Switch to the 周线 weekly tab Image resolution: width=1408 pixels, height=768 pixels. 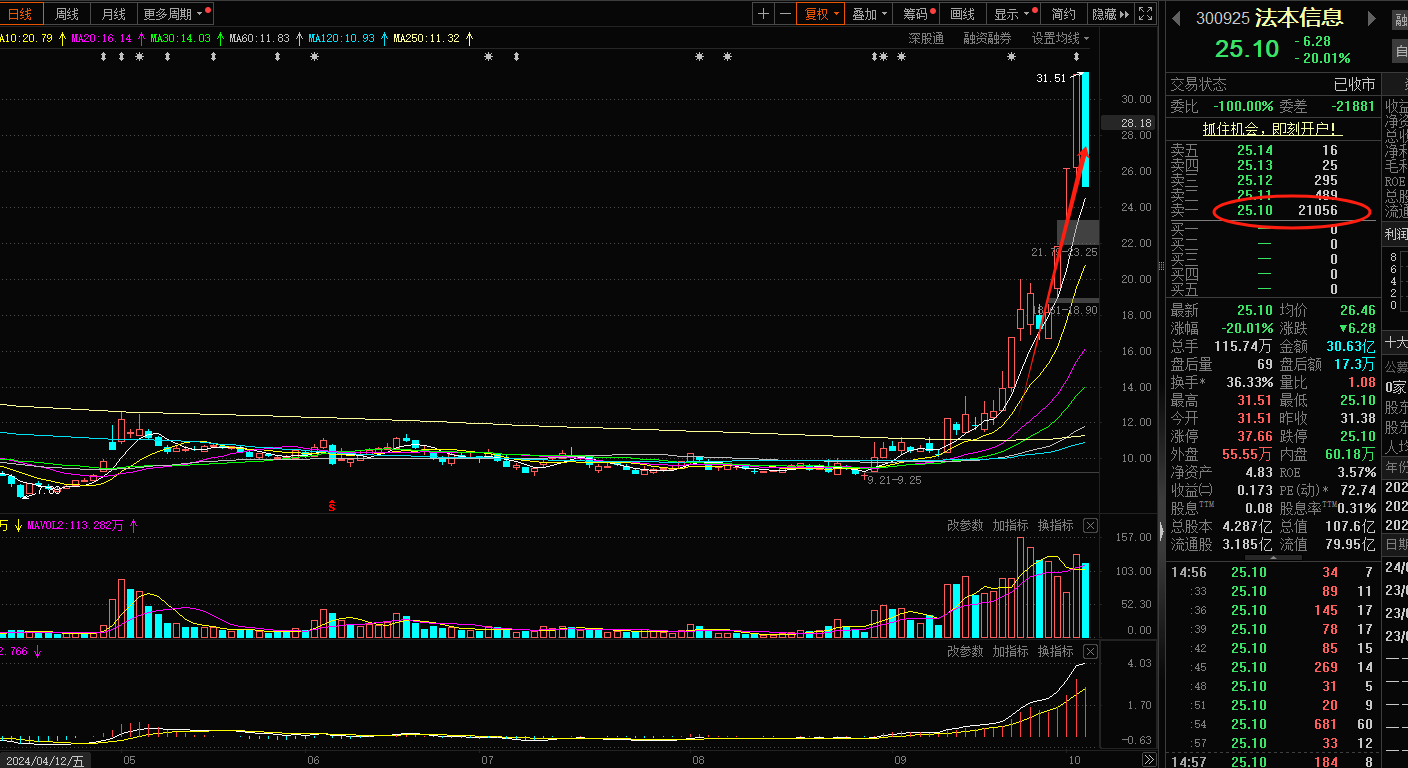click(x=67, y=13)
